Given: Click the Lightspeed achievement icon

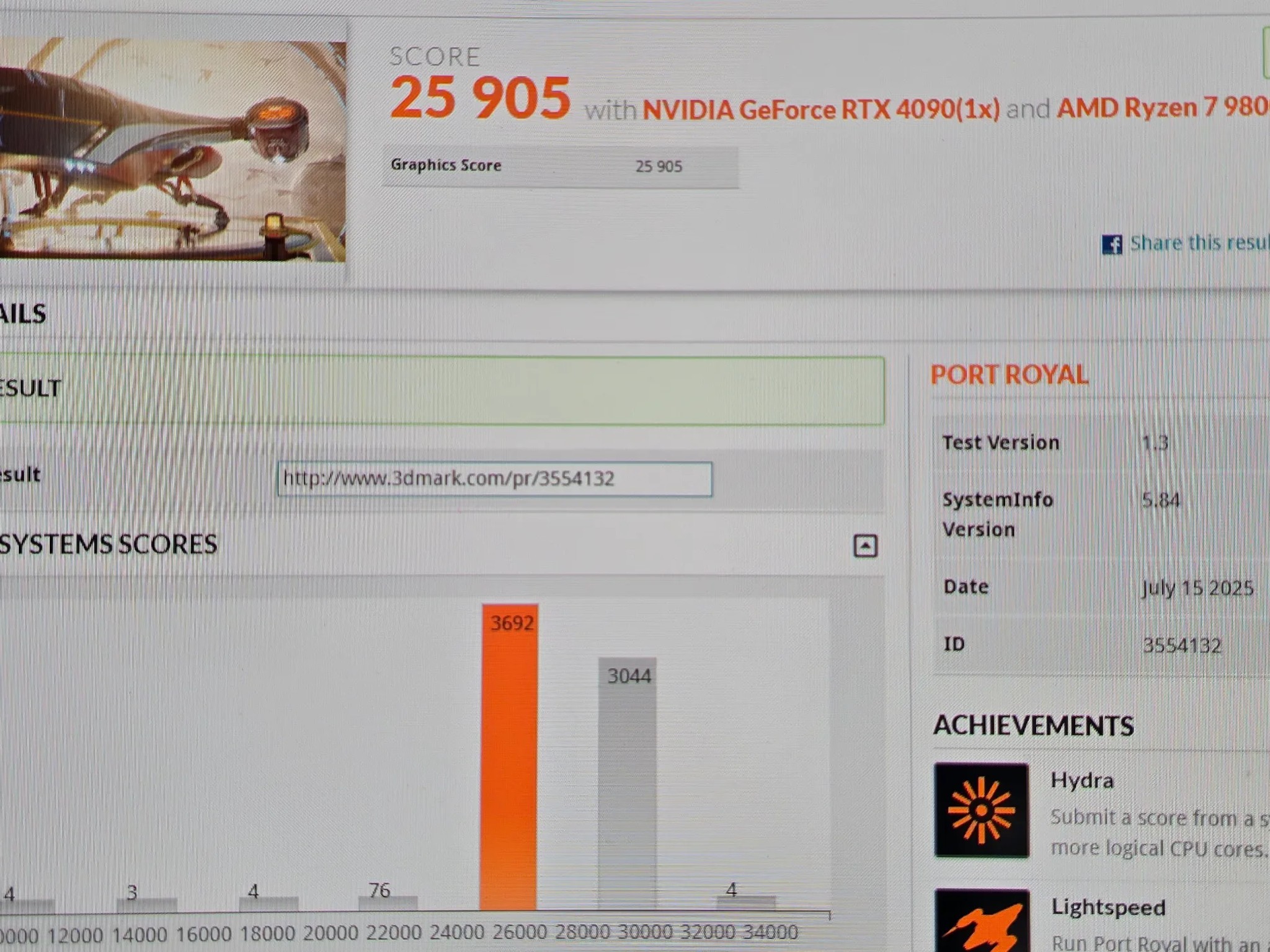Looking at the screenshot, I should (982, 922).
